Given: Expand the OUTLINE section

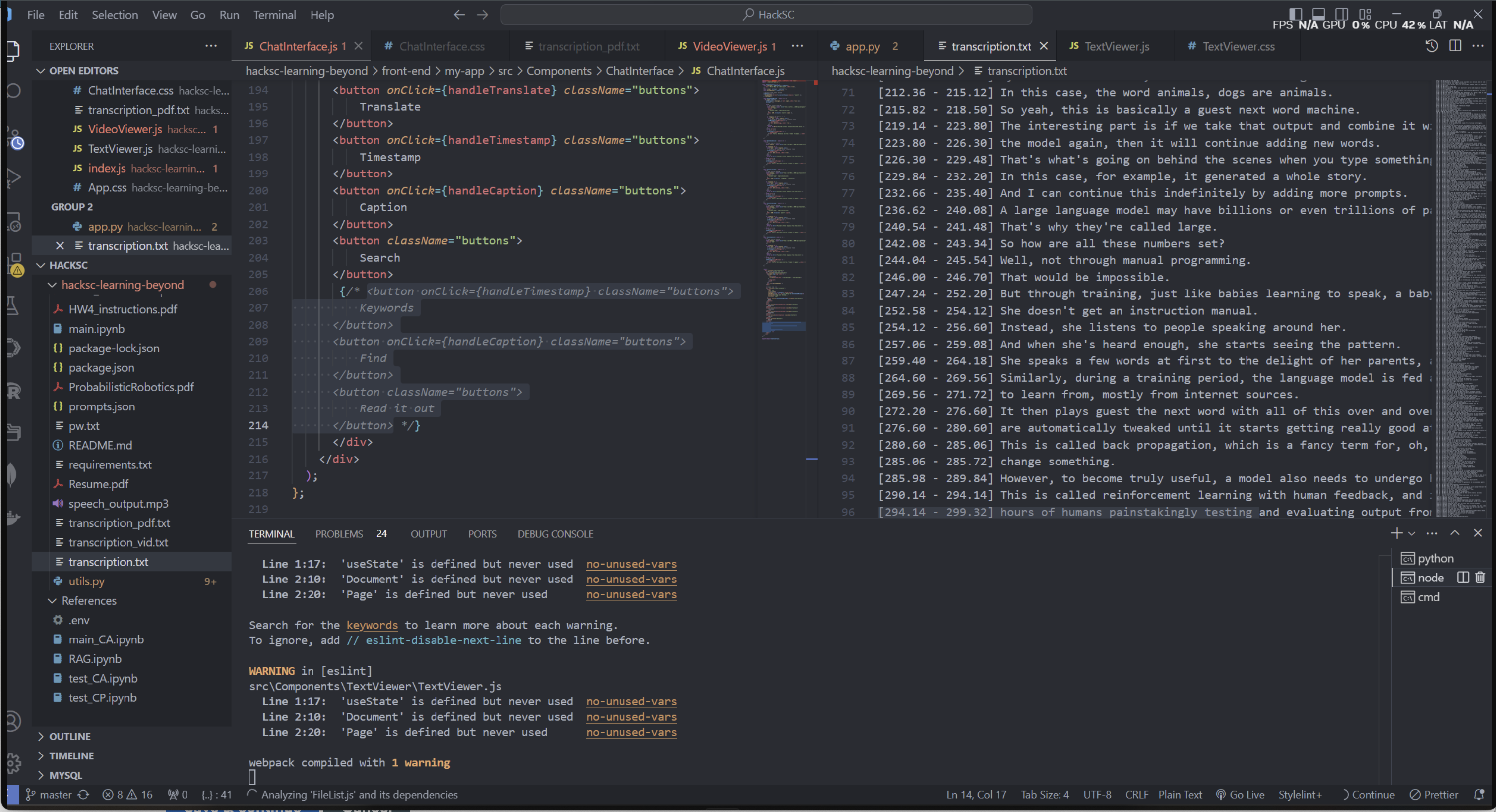Looking at the screenshot, I should 69,736.
